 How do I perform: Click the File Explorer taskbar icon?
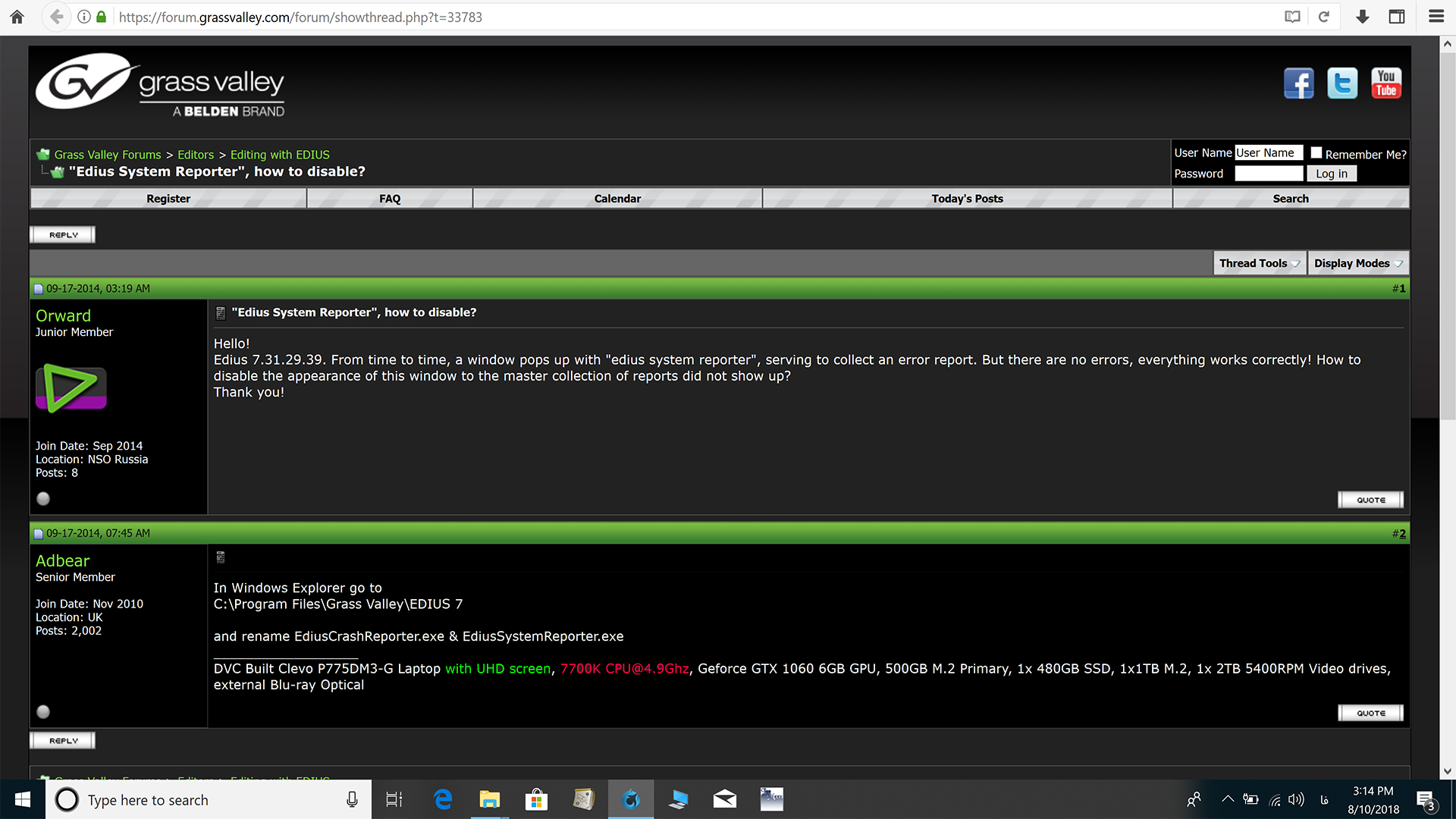coord(489,799)
